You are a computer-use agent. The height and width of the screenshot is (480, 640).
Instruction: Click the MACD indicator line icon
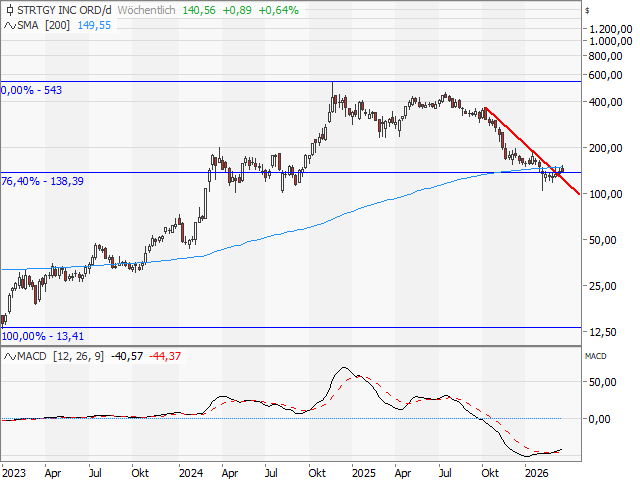[x=10, y=356]
